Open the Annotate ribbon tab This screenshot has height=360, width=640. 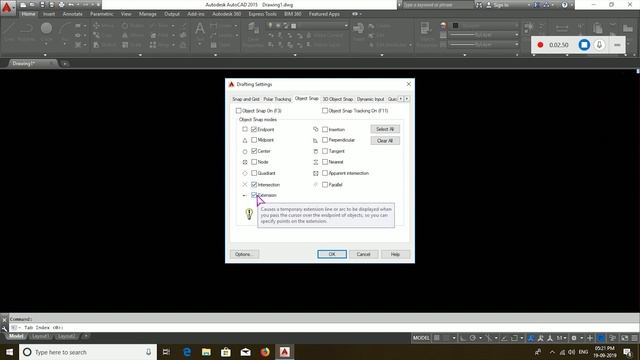pyautogui.click(x=72, y=14)
